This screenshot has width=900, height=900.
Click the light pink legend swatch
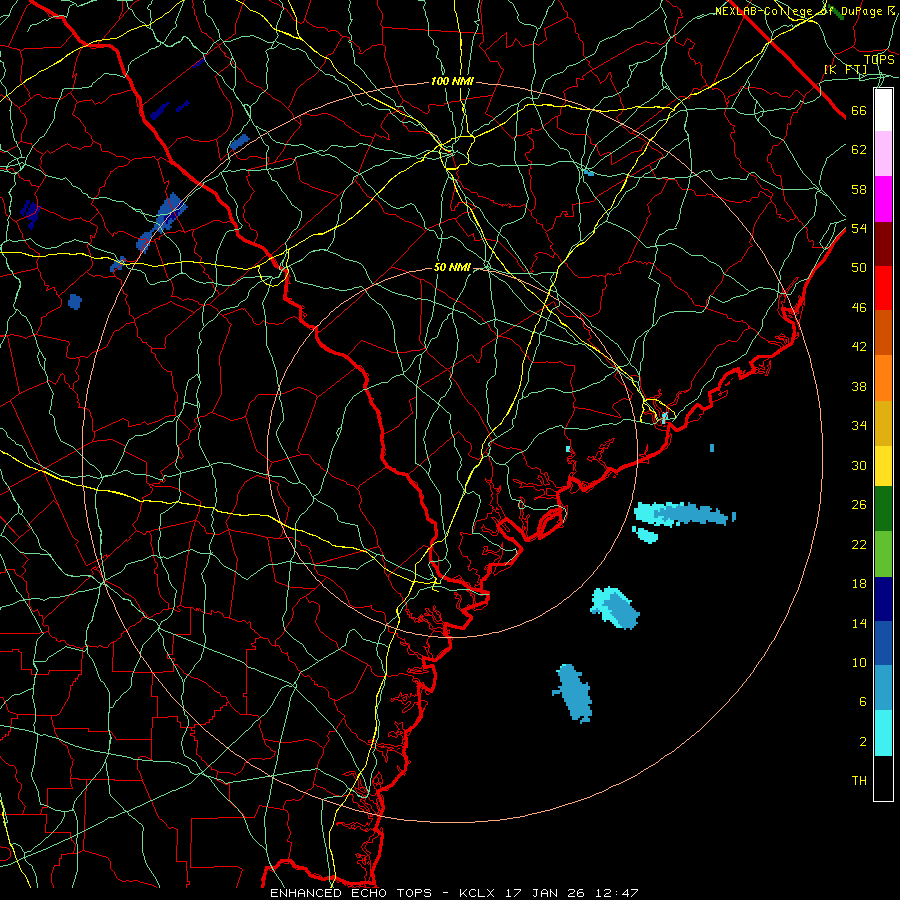click(883, 153)
